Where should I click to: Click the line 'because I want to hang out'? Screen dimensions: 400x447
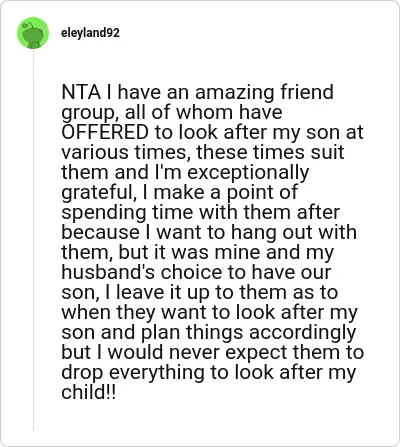click(209, 232)
